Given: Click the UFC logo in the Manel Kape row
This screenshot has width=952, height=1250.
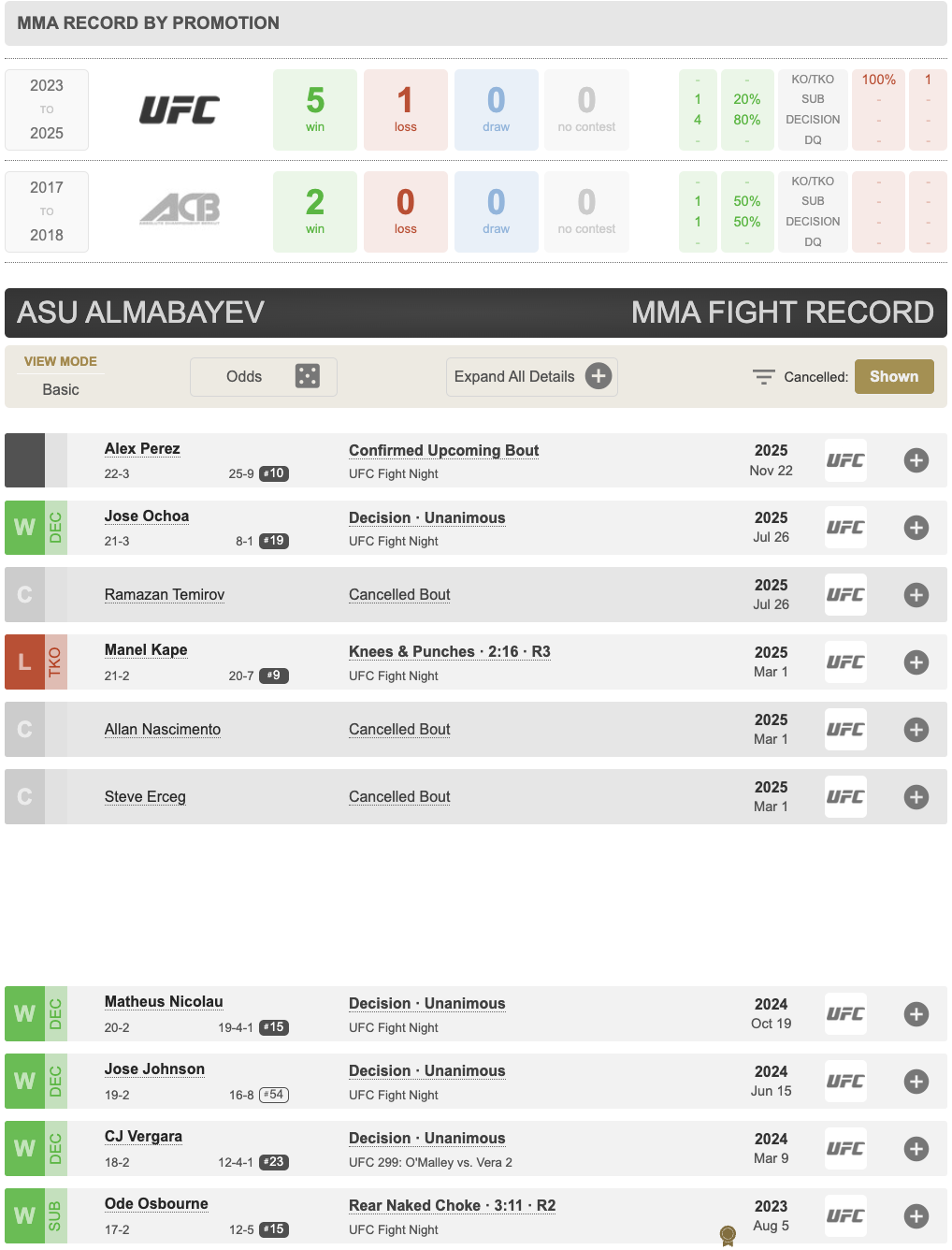Looking at the screenshot, I should point(845,662).
